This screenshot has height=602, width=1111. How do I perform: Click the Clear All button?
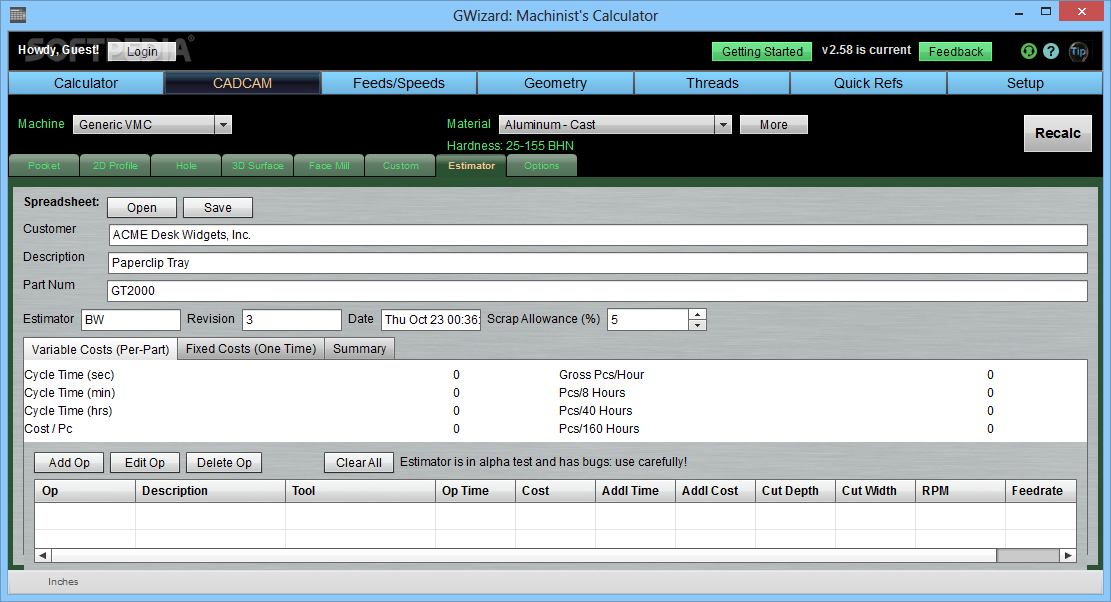coord(359,462)
